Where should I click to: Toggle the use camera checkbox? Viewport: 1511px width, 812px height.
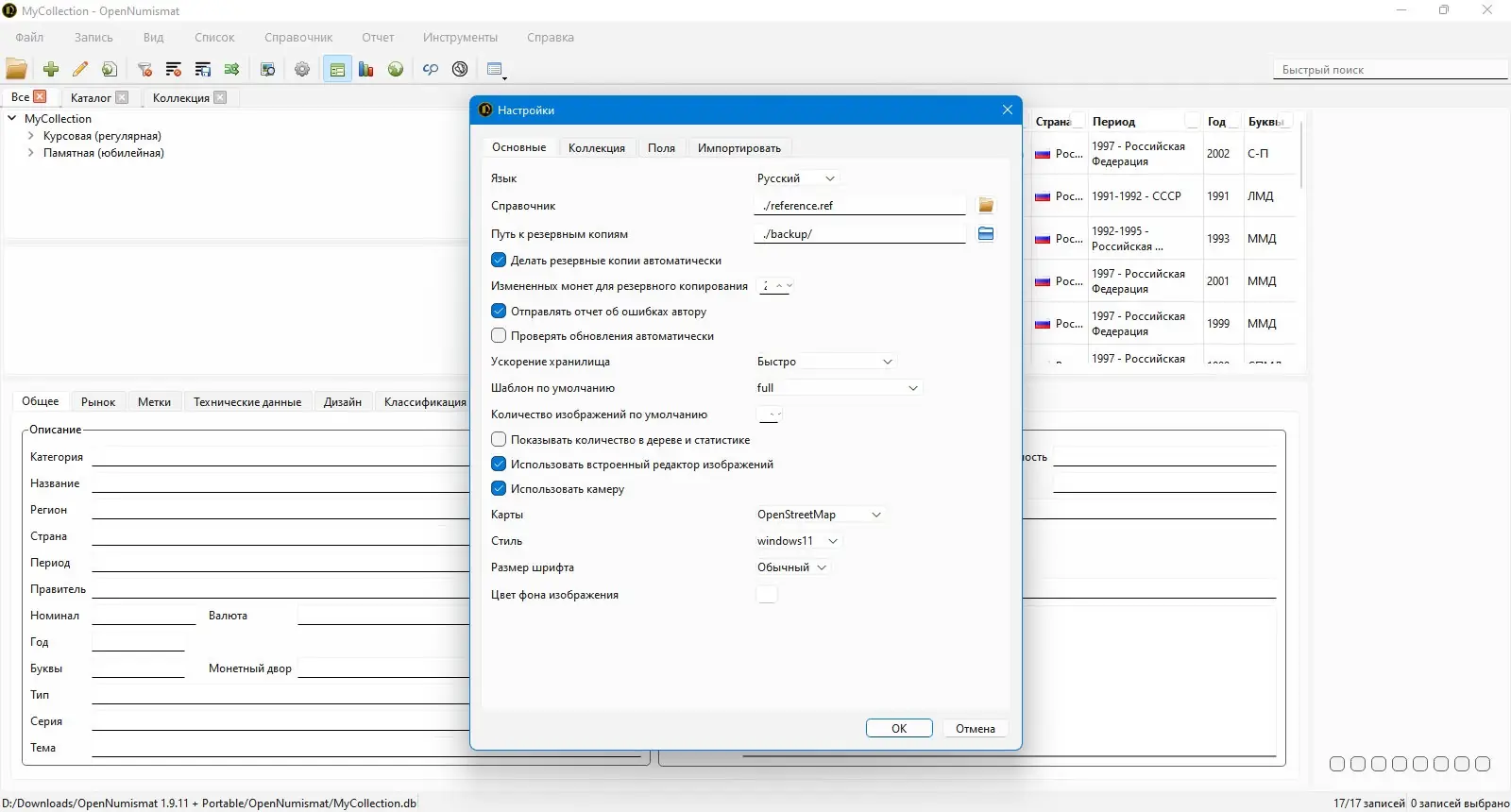tap(499, 489)
